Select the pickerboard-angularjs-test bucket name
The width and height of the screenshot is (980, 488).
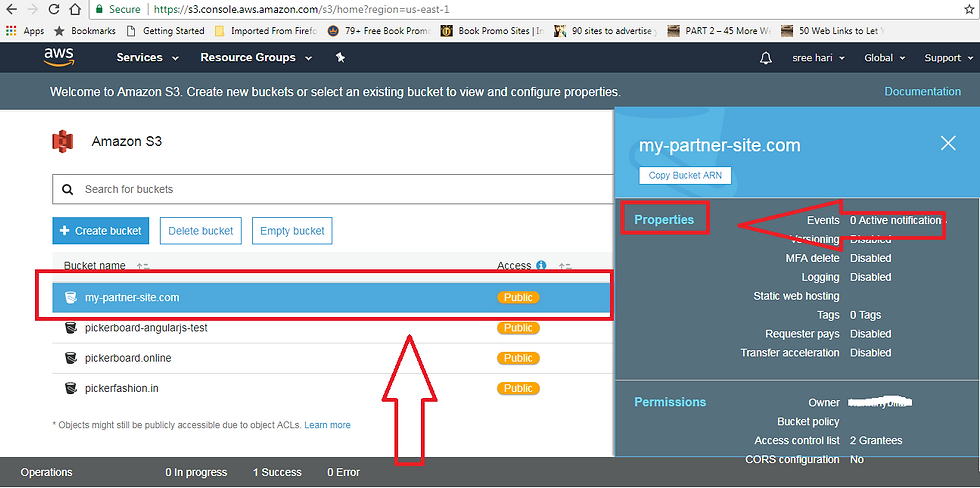pos(146,327)
